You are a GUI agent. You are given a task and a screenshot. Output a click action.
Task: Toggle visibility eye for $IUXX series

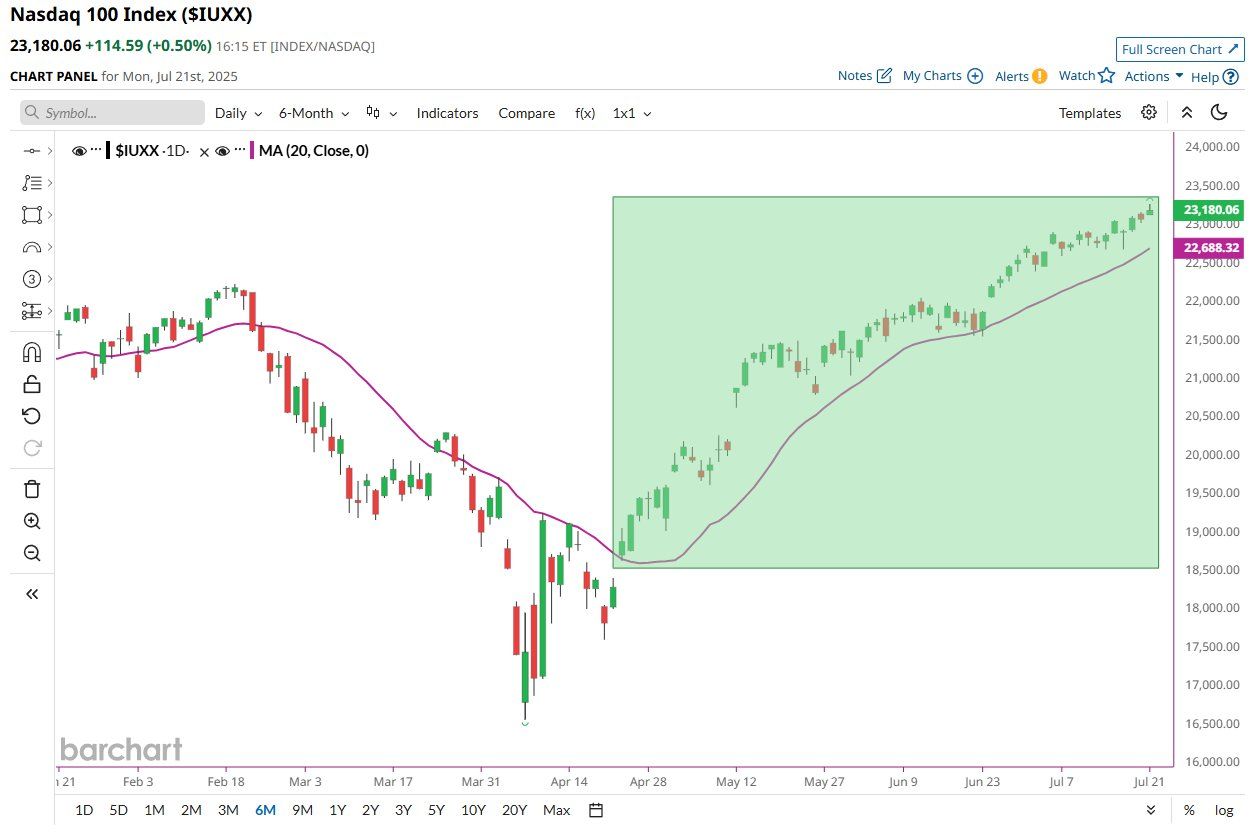coord(80,151)
